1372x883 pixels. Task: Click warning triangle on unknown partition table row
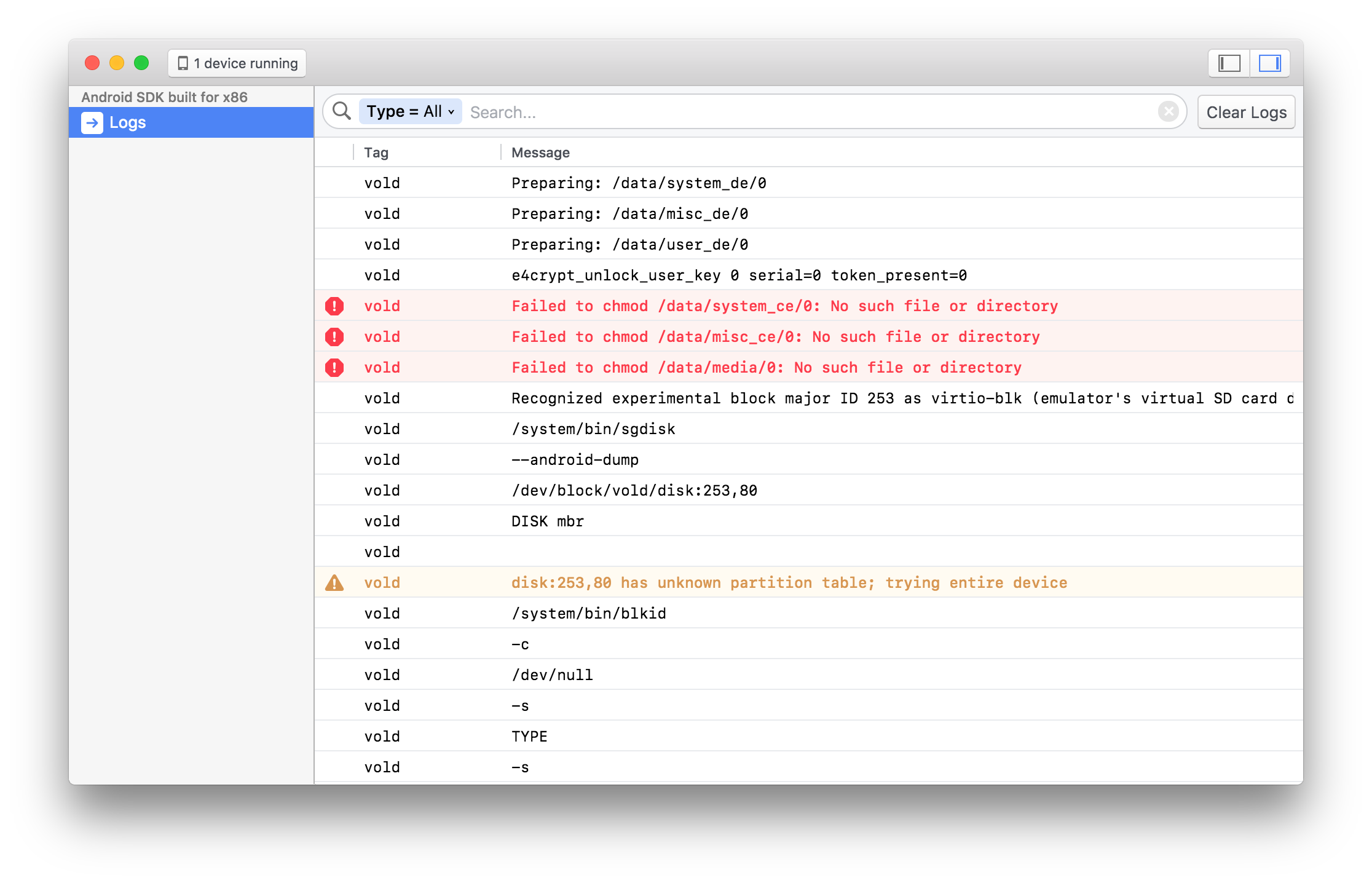click(334, 582)
